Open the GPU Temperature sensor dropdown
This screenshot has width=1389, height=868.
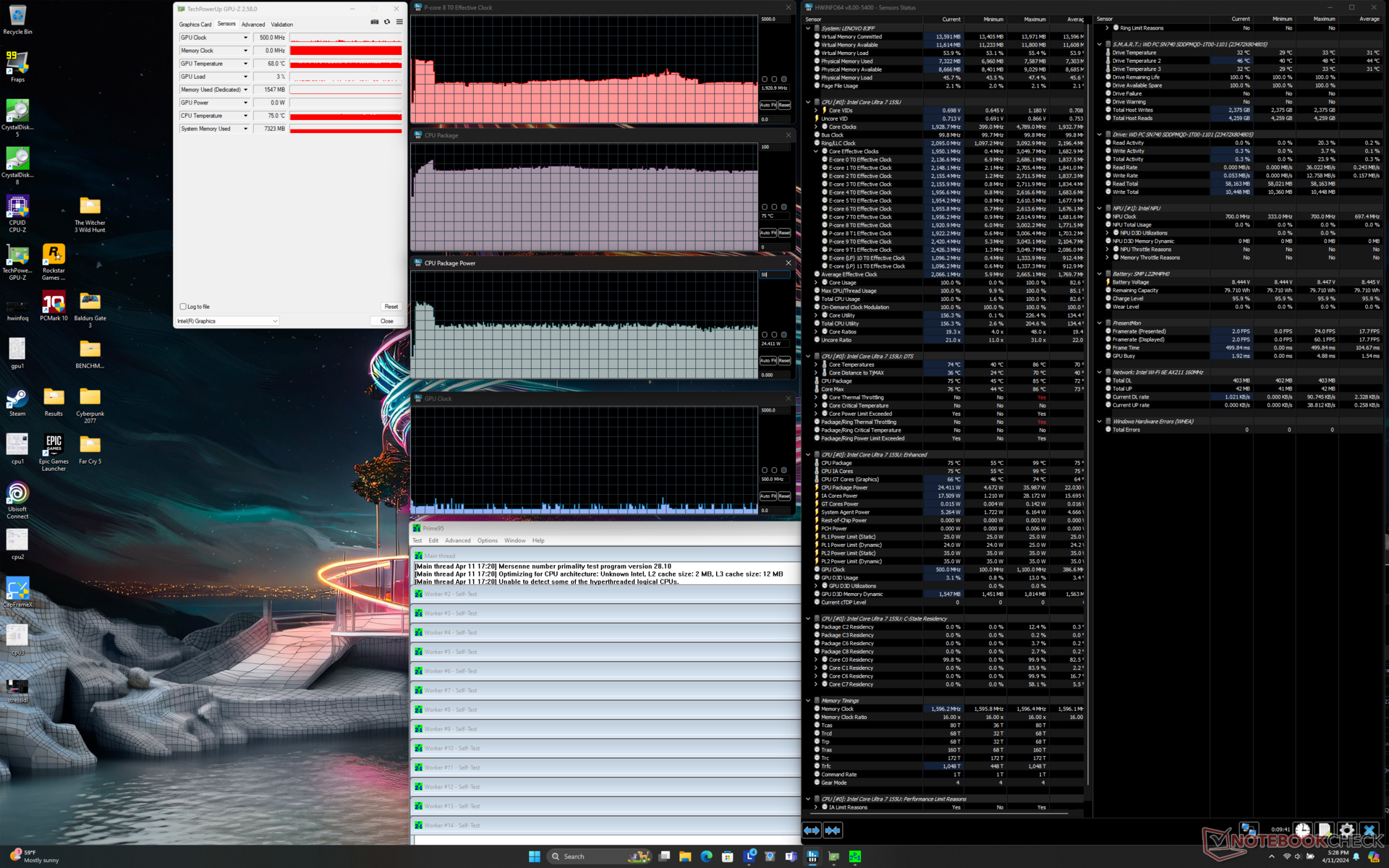pos(245,64)
